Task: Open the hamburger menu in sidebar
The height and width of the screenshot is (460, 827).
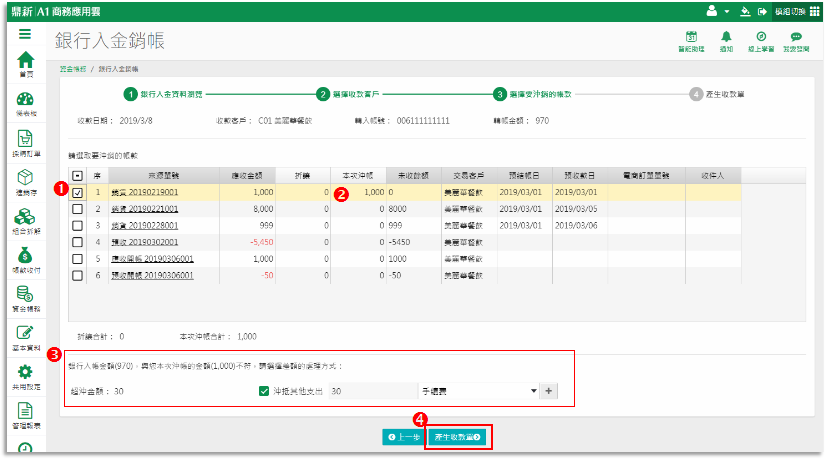Action: pyautogui.click(x=24, y=34)
